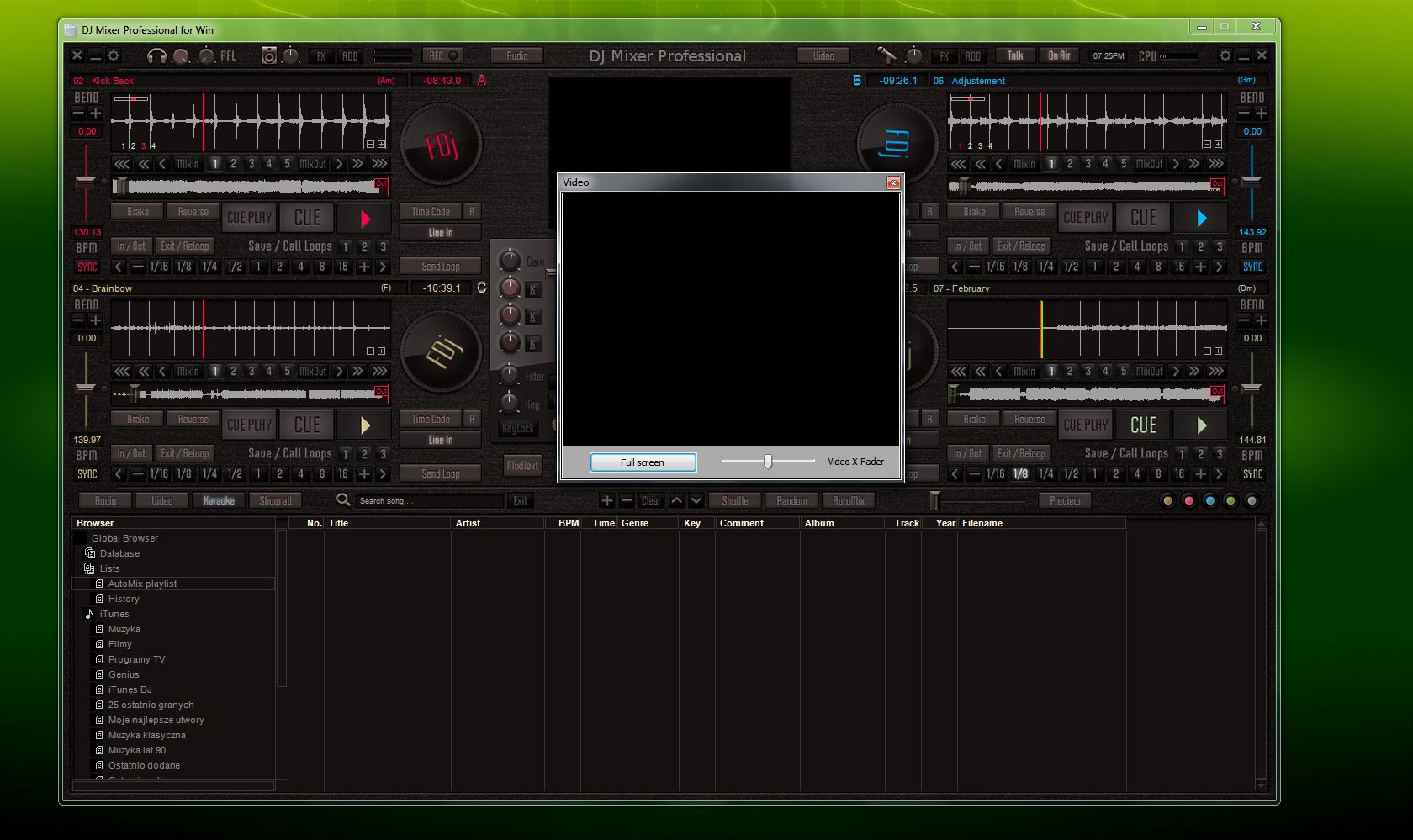Switch to the Audio browser tab
The width and height of the screenshot is (1413, 840).
click(x=105, y=500)
